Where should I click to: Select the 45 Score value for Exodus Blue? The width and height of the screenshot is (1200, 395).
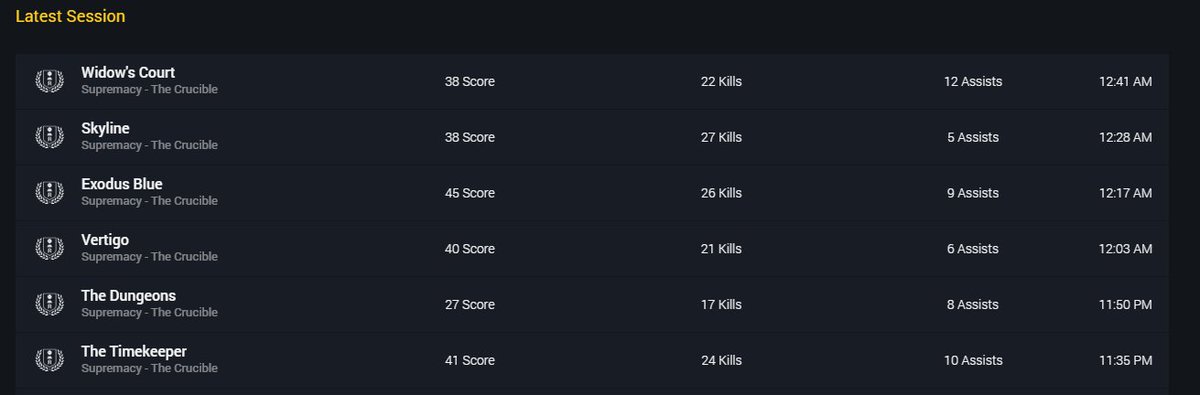pyautogui.click(x=470, y=193)
